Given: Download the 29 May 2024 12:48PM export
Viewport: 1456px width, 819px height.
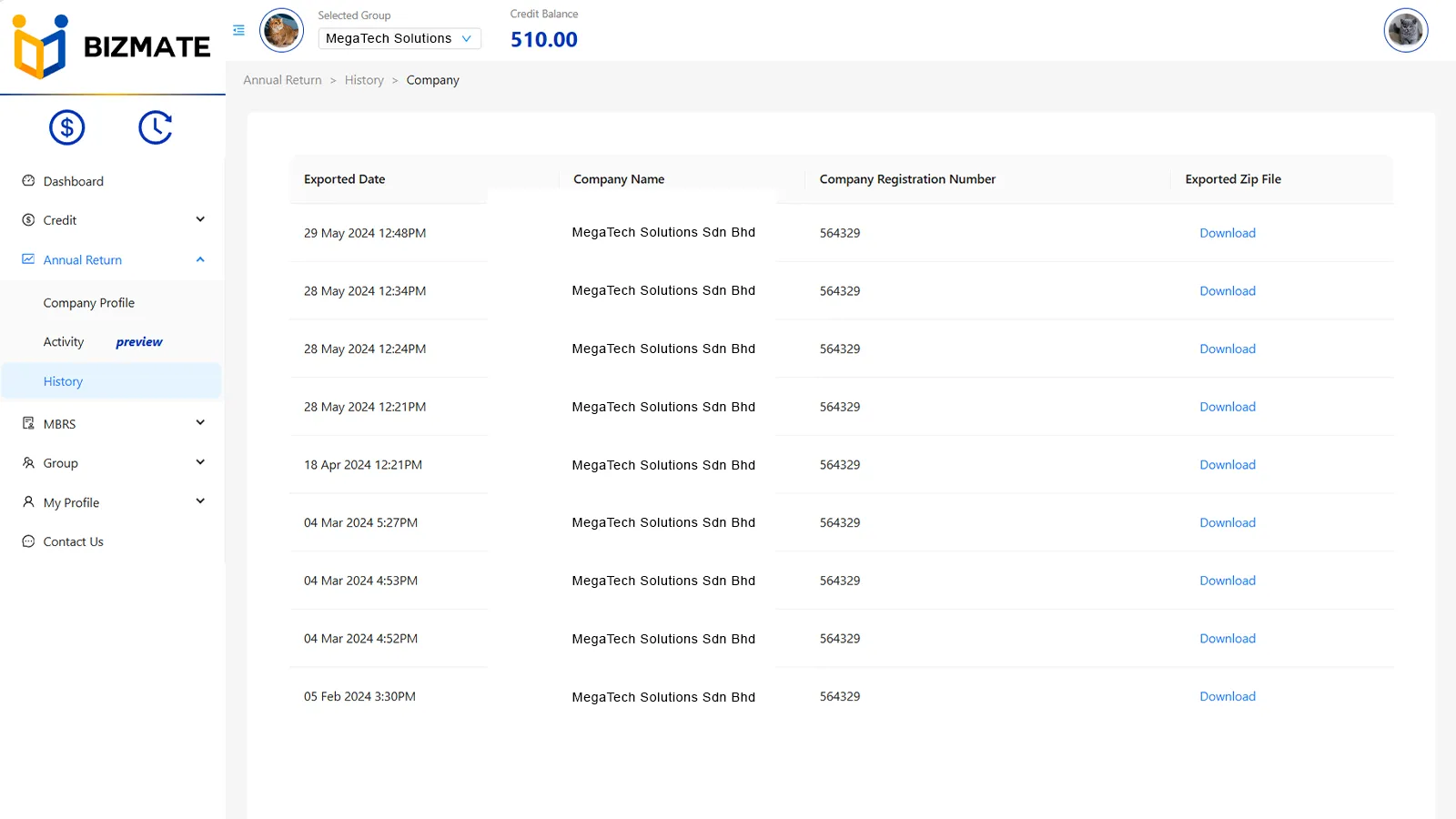Looking at the screenshot, I should pos(1227,233).
